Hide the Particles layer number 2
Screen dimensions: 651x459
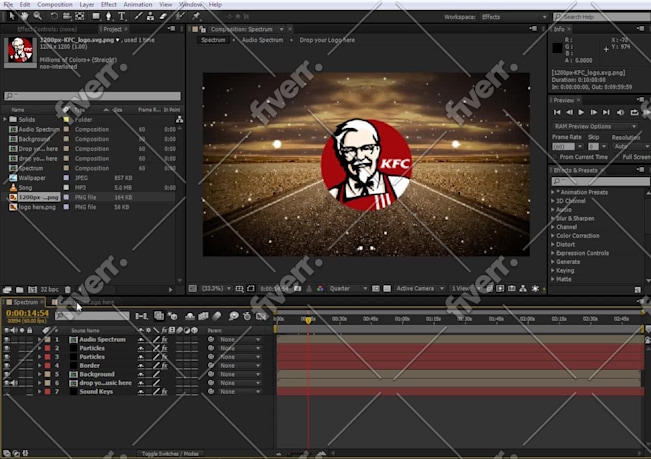[x=7, y=348]
